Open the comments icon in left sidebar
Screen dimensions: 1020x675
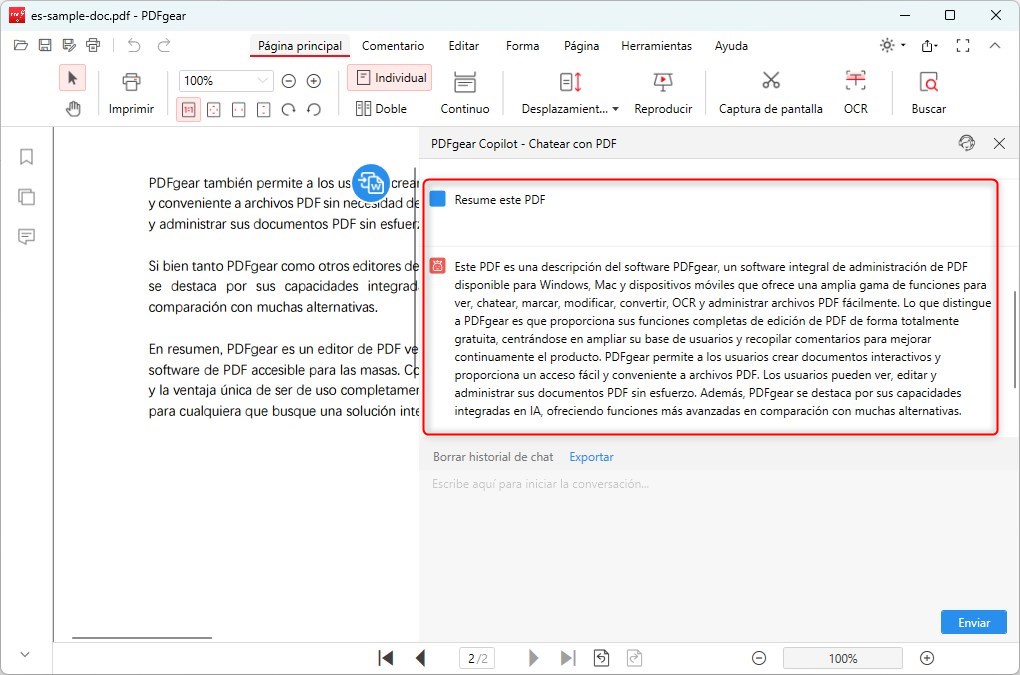coord(26,237)
